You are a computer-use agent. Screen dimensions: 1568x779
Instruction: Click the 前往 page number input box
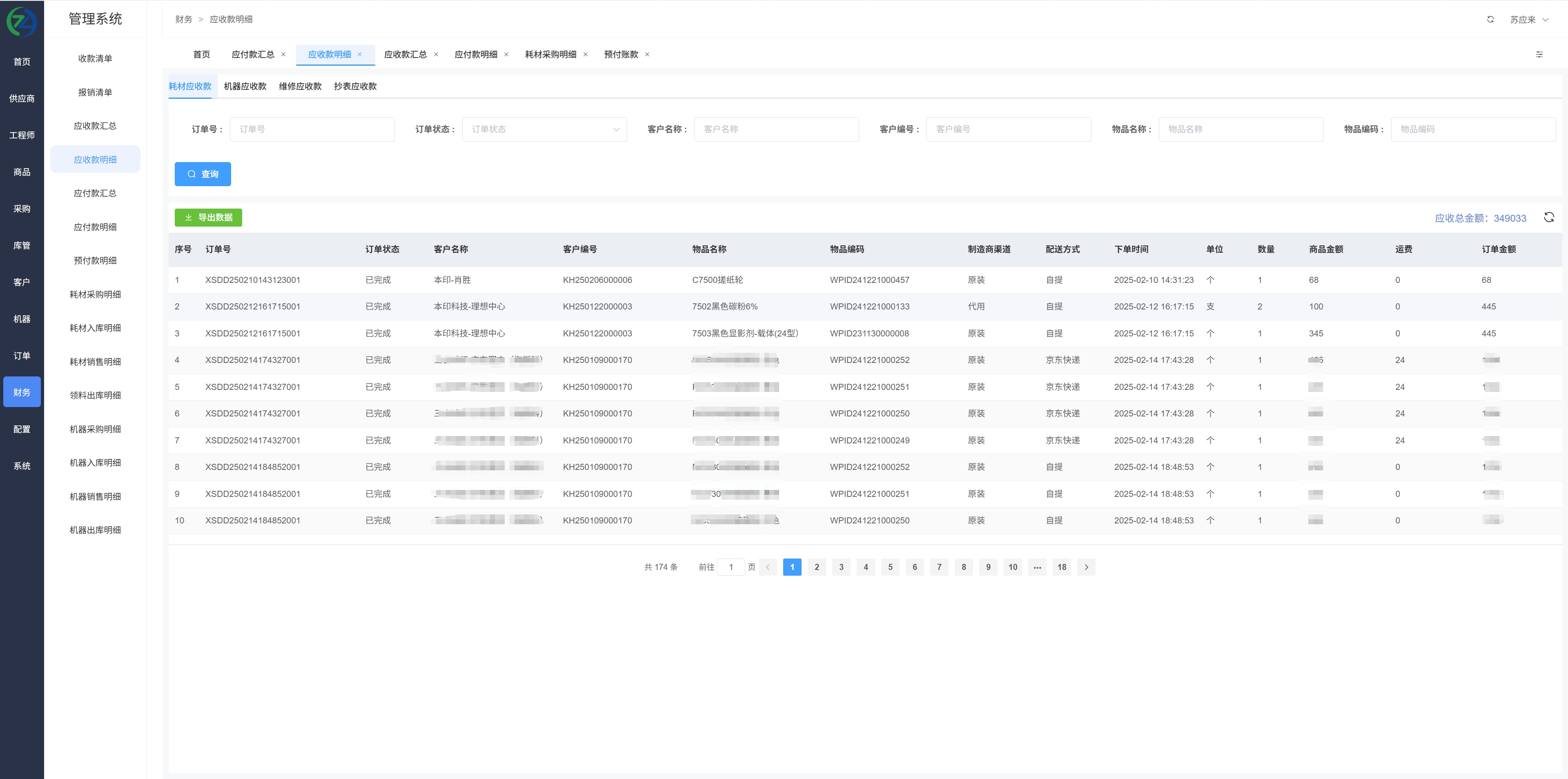pyautogui.click(x=731, y=567)
